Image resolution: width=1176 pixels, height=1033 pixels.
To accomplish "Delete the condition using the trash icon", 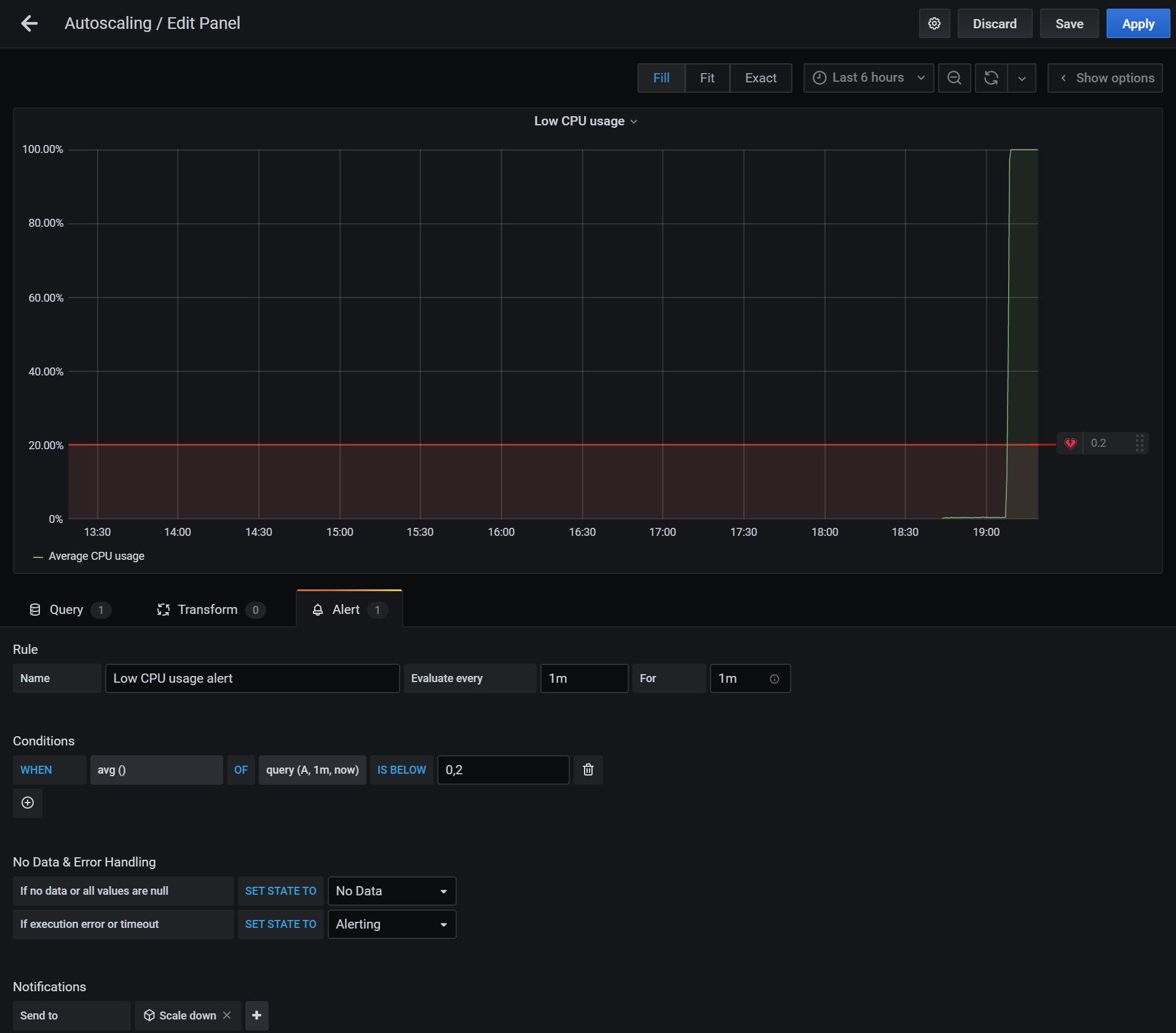I will 588,770.
